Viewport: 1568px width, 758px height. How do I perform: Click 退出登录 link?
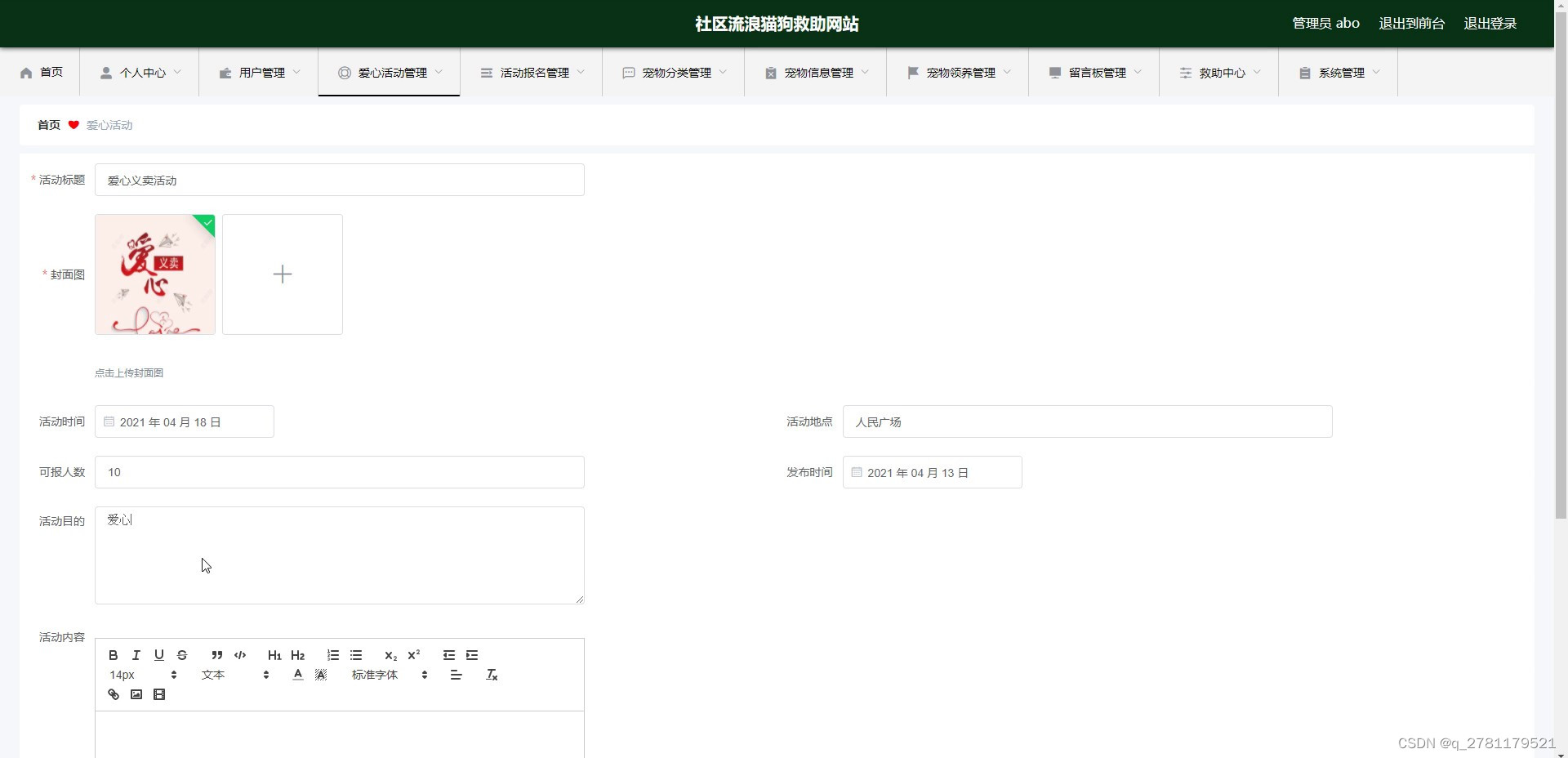1490,24
